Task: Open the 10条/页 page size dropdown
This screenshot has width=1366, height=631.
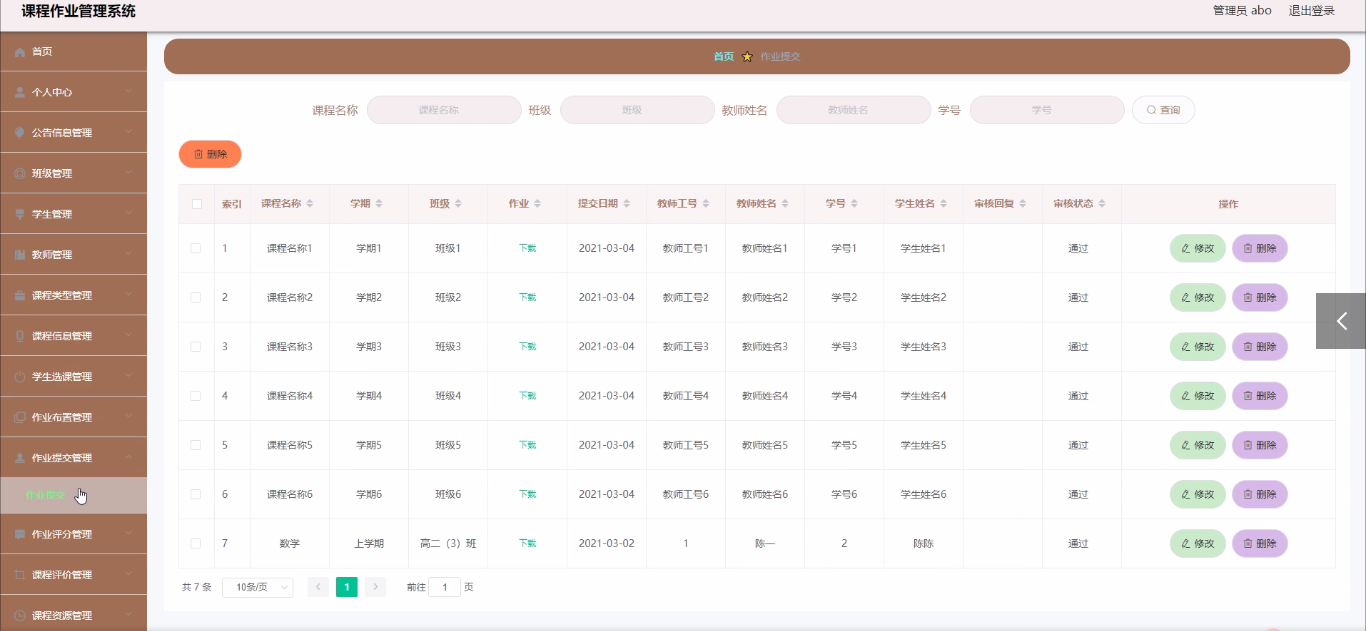Action: tap(258, 587)
